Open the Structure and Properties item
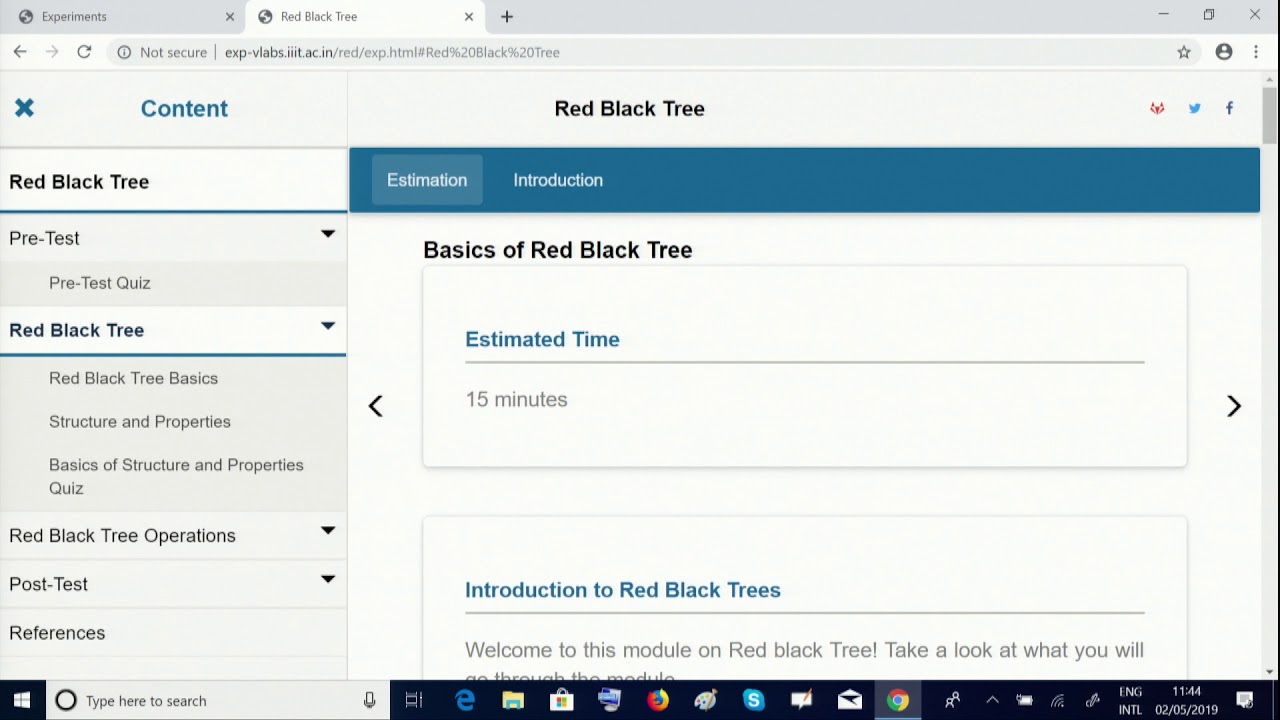The height and width of the screenshot is (720, 1280). click(140, 422)
